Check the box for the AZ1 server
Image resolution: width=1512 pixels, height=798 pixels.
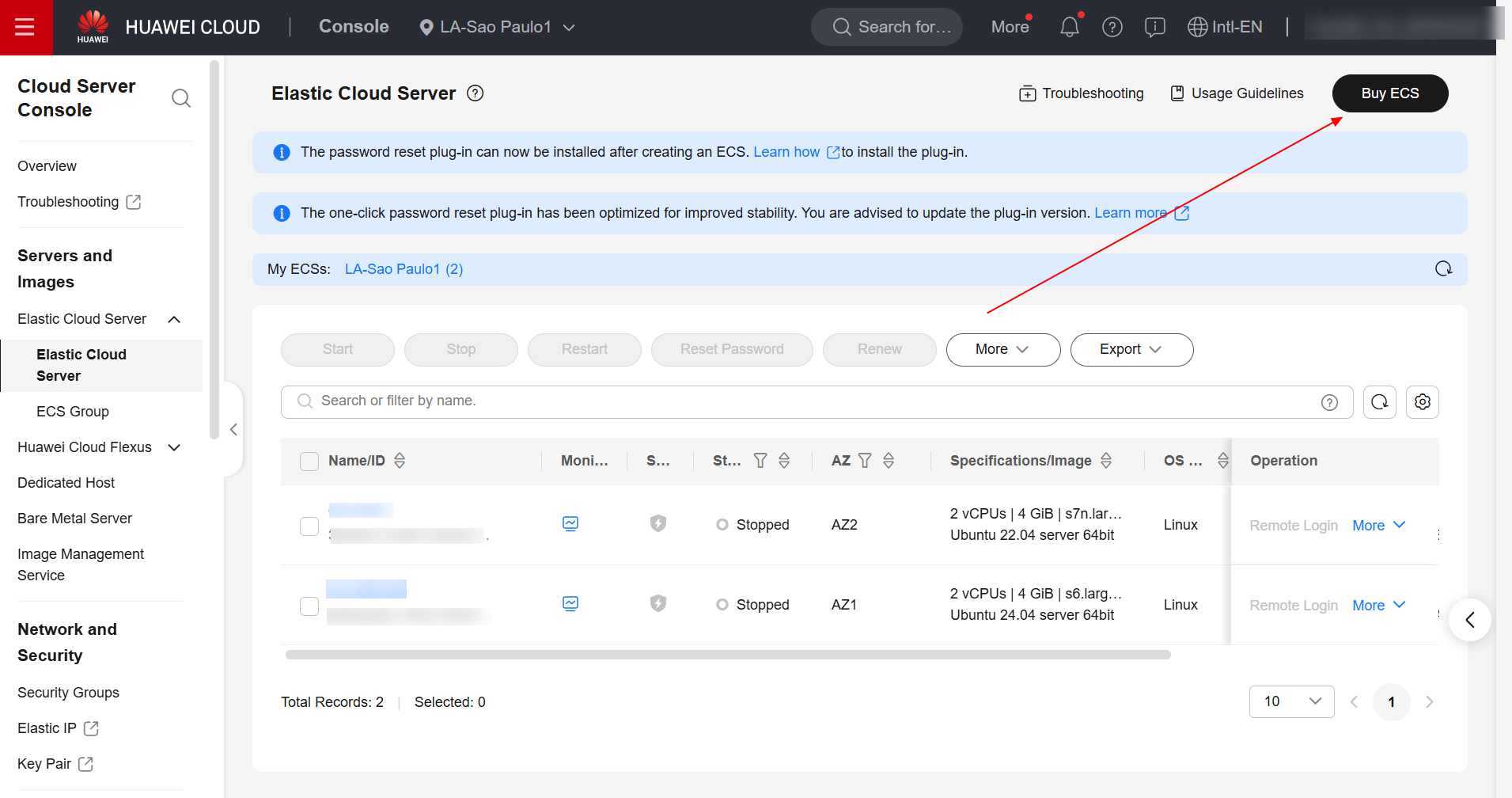309,606
